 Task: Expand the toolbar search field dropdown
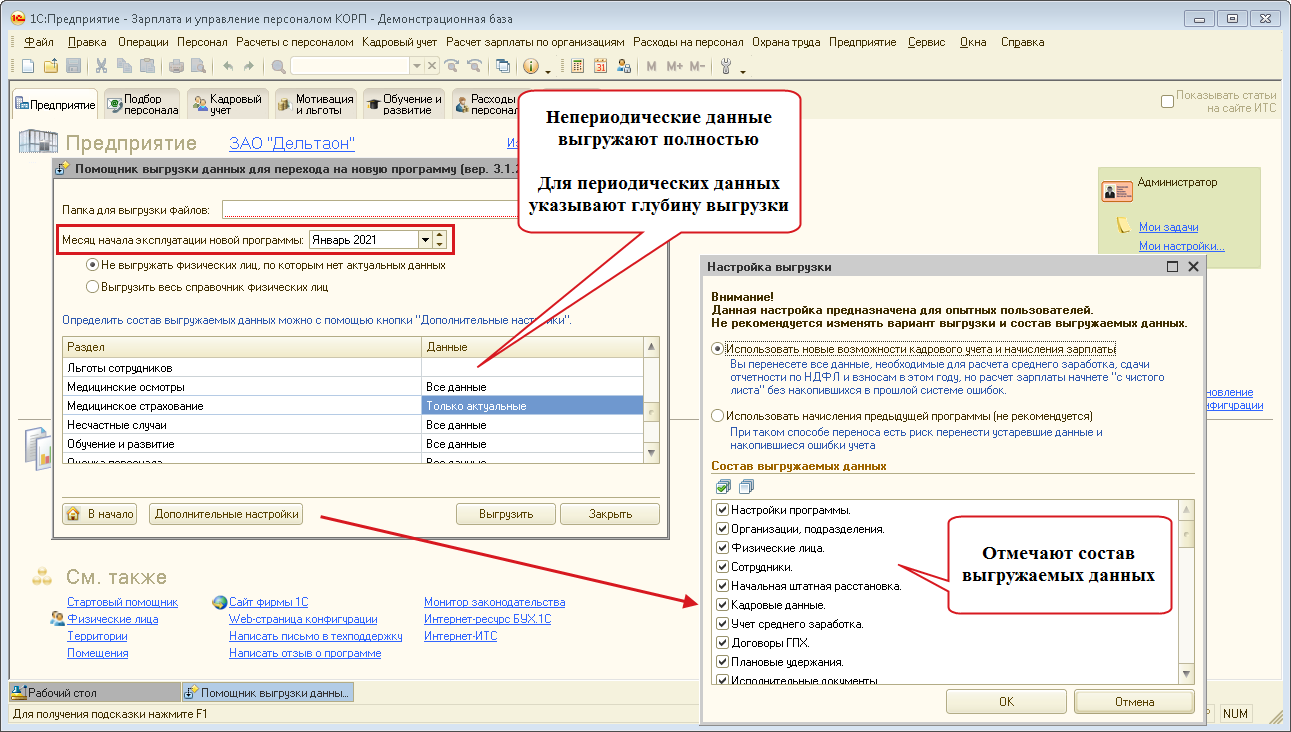417,66
